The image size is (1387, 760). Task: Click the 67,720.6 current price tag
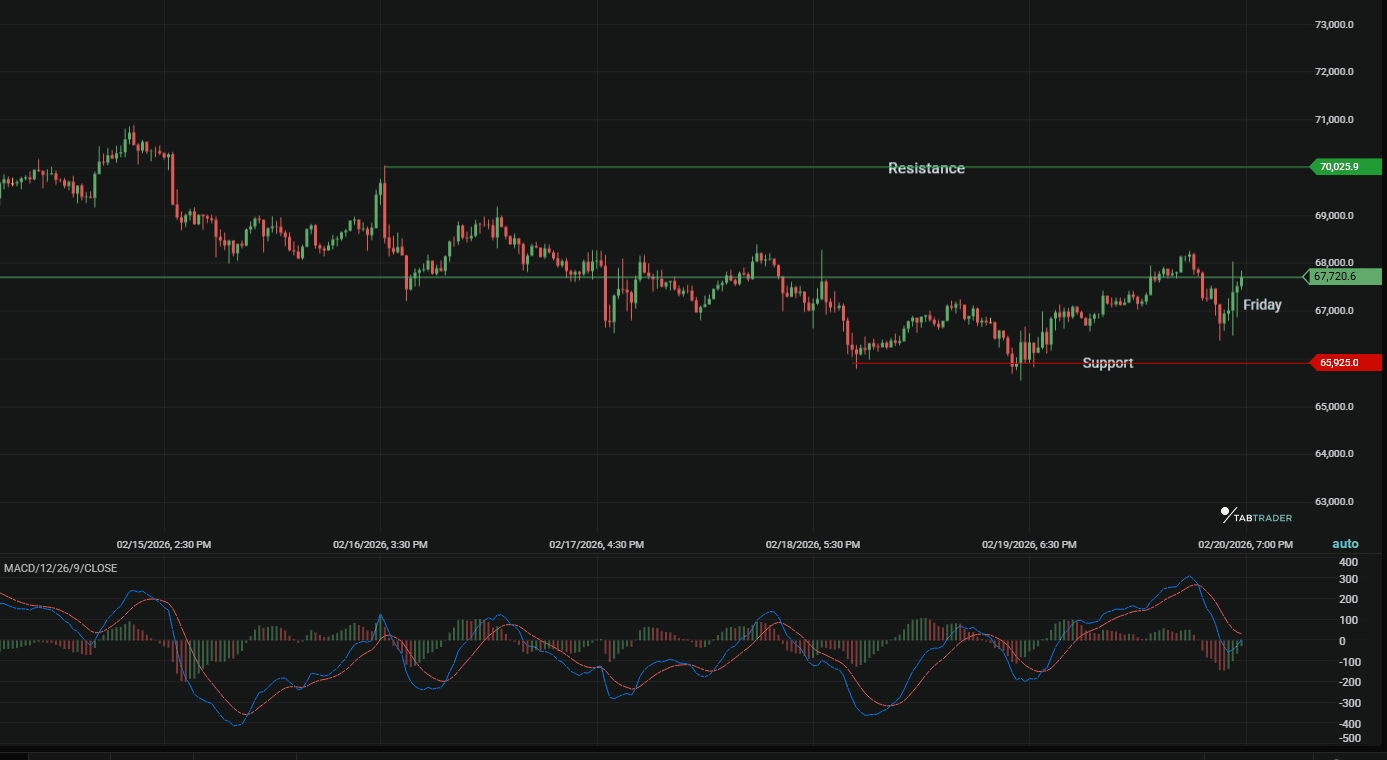point(1342,276)
